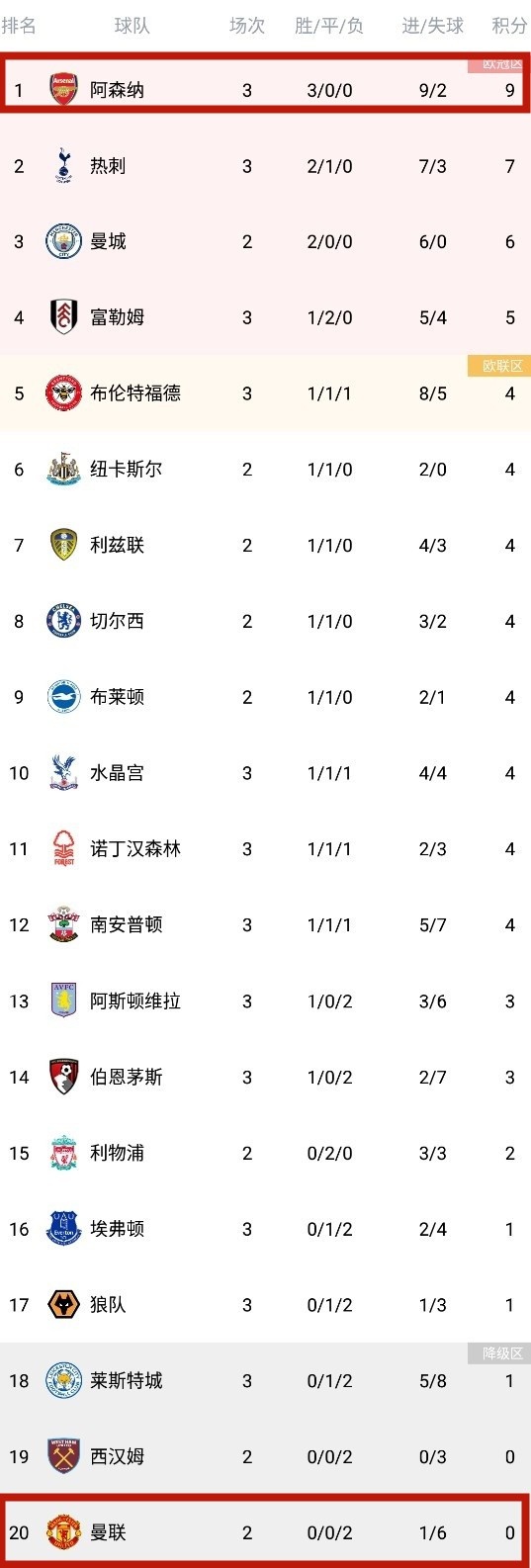
Task: Select the Liverpool crest icon
Action: [63, 1154]
